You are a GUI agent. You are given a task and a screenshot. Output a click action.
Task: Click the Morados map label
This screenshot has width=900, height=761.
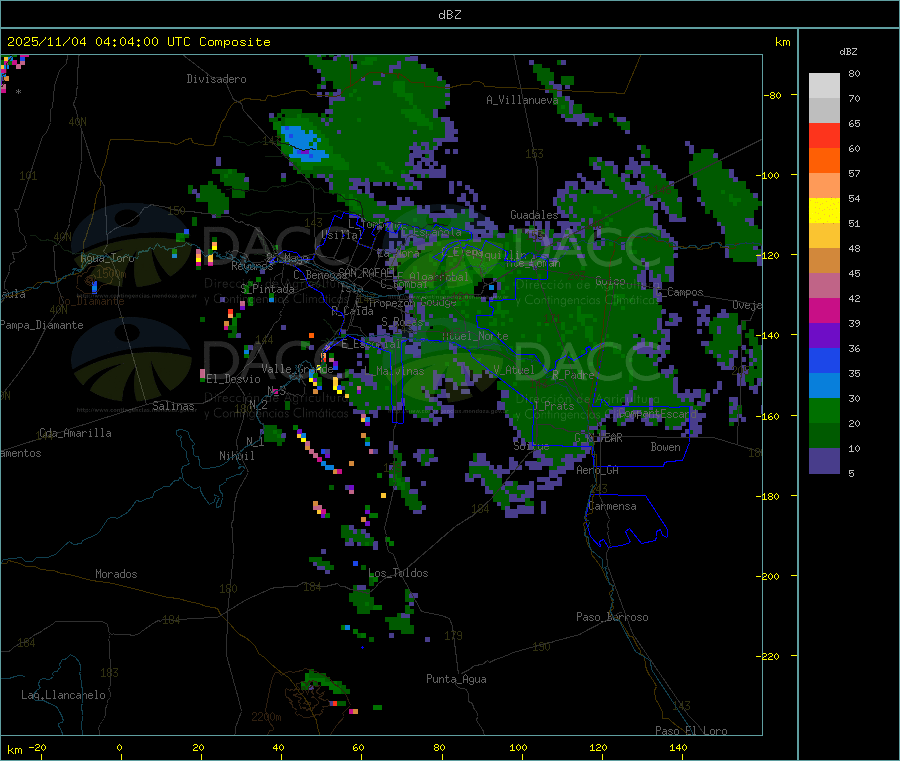point(116,574)
